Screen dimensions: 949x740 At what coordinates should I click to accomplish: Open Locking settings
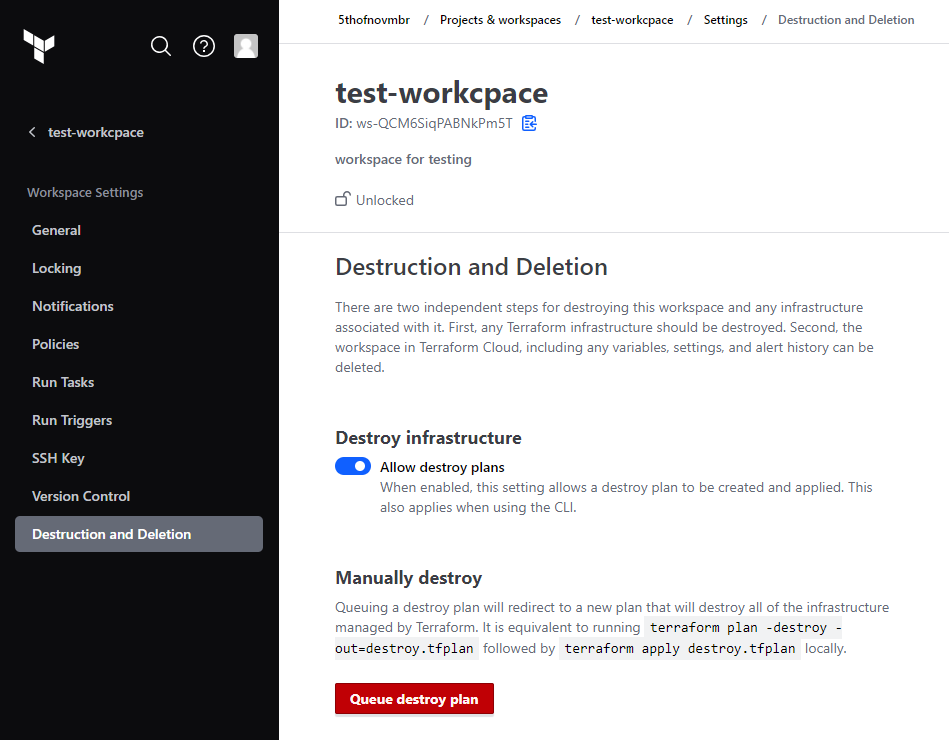56,269
